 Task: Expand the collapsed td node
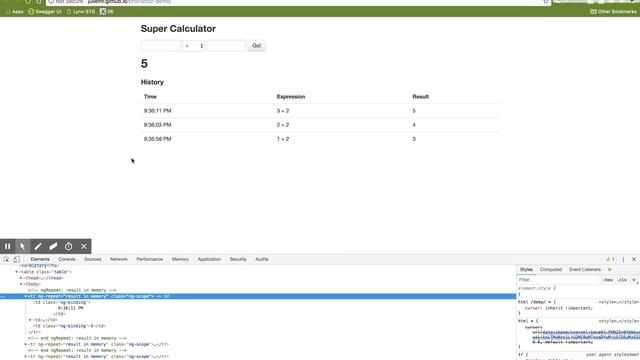[30, 320]
